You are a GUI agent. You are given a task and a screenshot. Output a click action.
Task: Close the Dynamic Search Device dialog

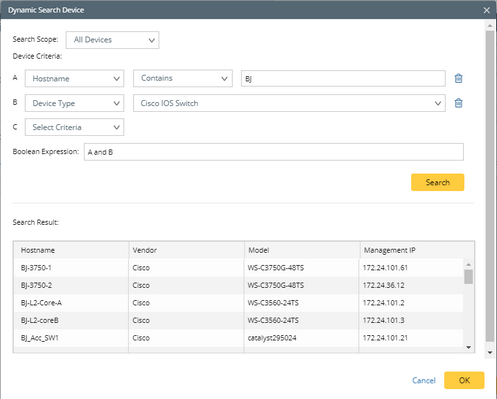[x=487, y=10]
